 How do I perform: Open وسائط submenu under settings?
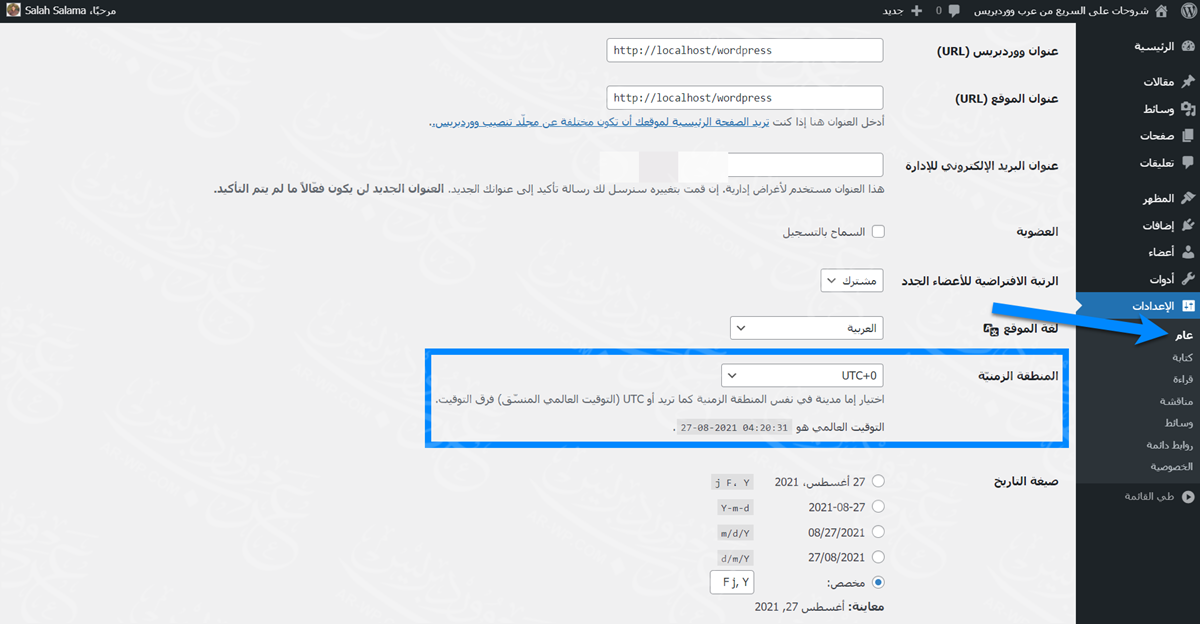(x=1178, y=423)
